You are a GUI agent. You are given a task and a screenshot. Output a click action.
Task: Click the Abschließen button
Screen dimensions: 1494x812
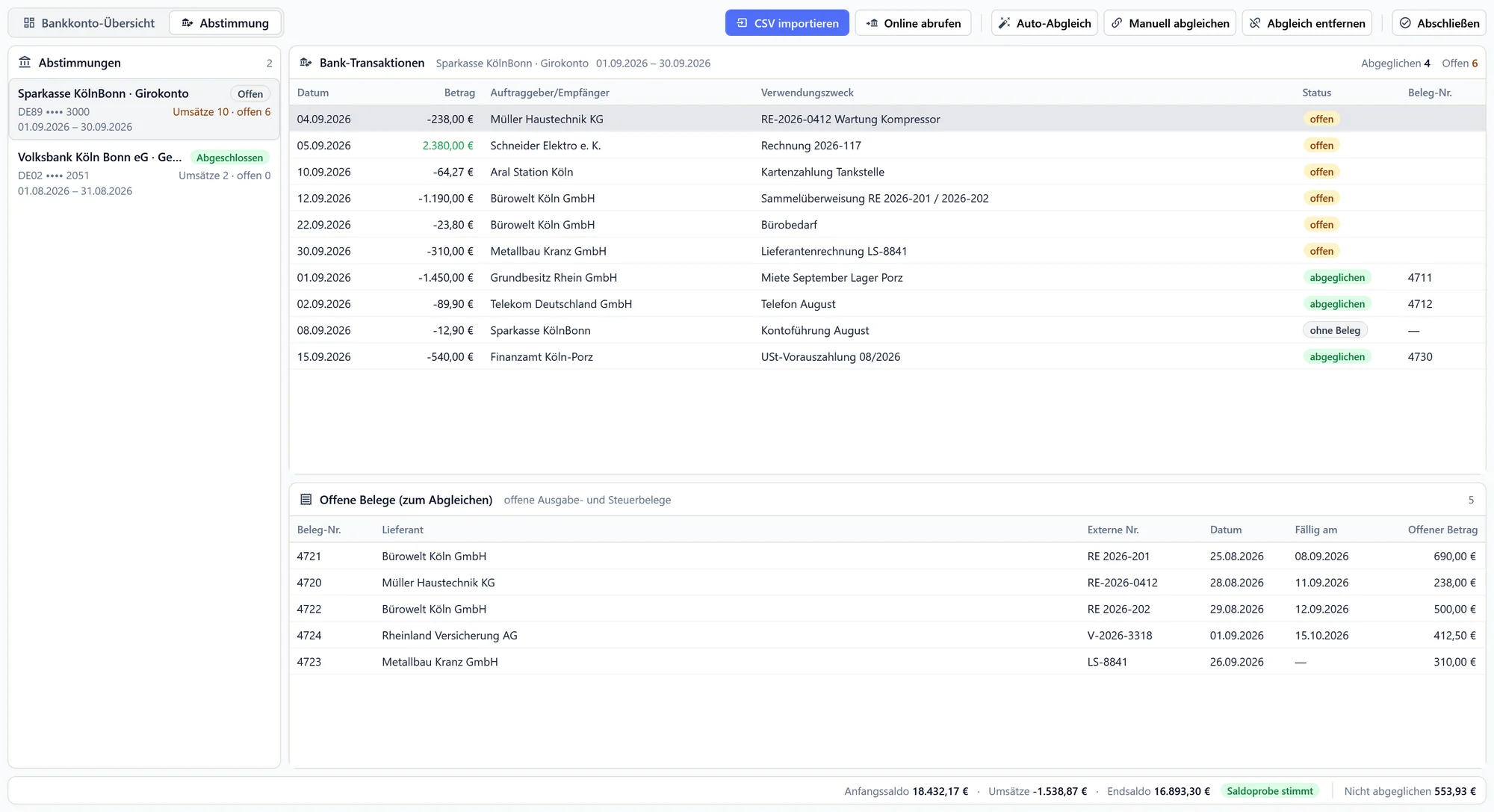1439,23
